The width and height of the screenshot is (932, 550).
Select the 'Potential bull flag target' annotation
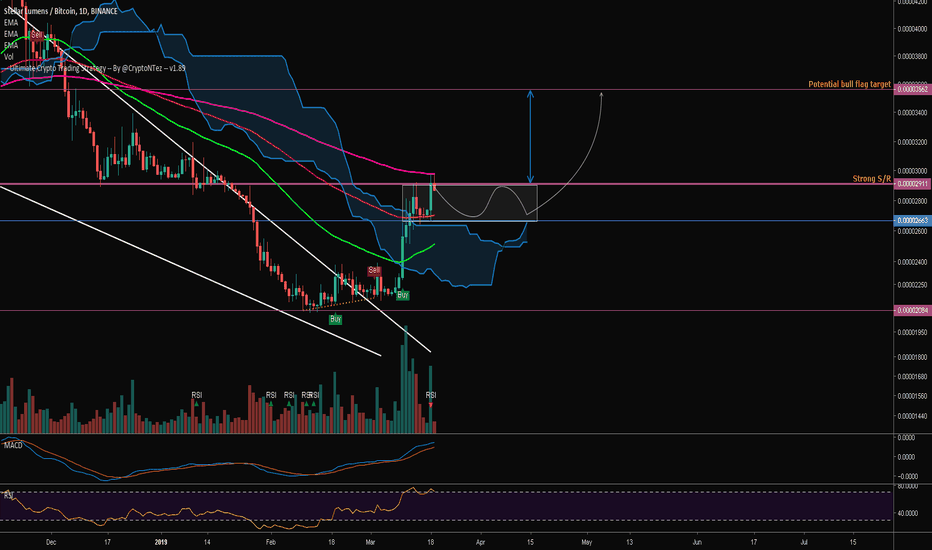point(849,84)
